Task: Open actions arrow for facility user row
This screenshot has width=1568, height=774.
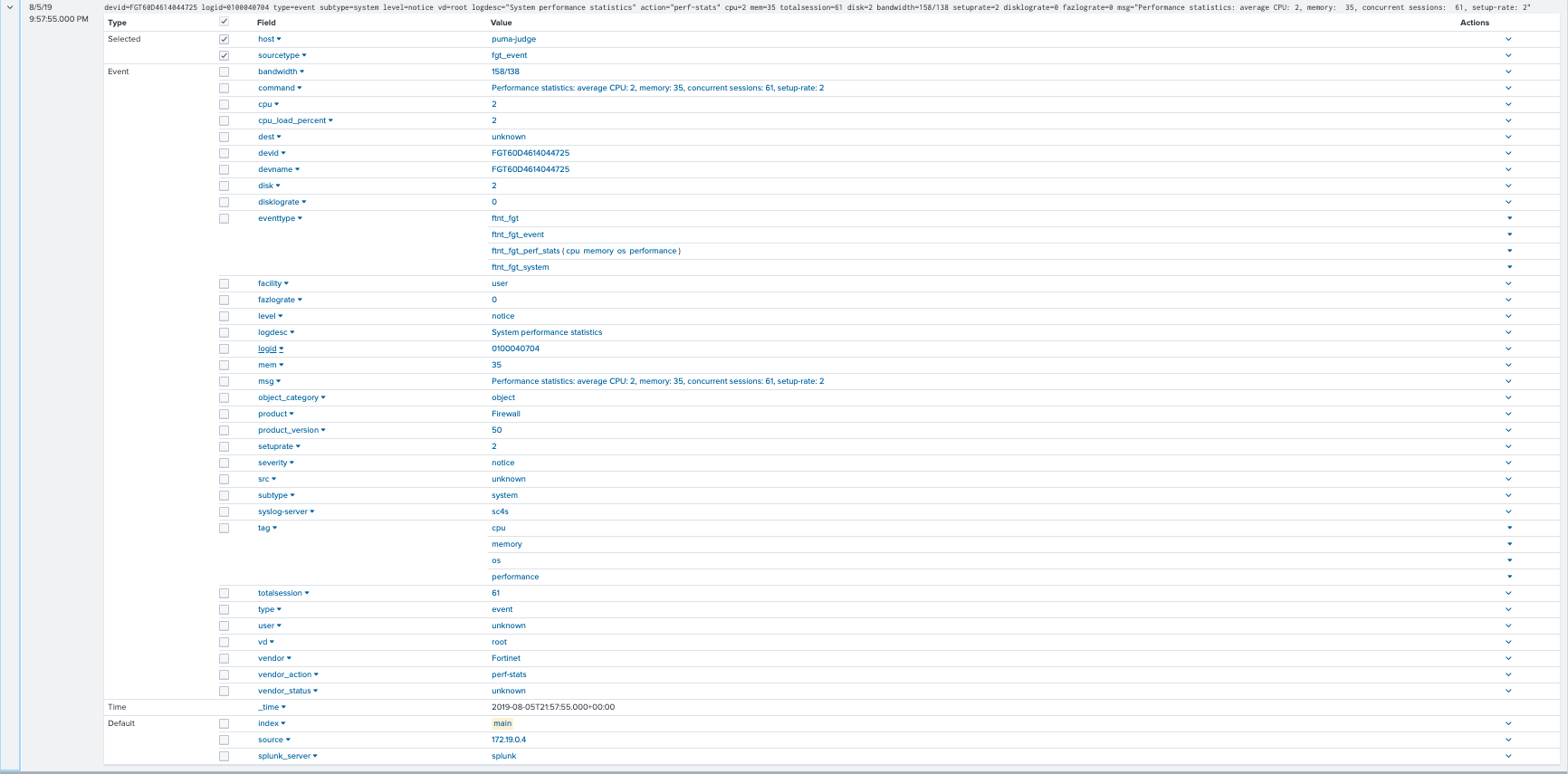Action: [x=1508, y=283]
